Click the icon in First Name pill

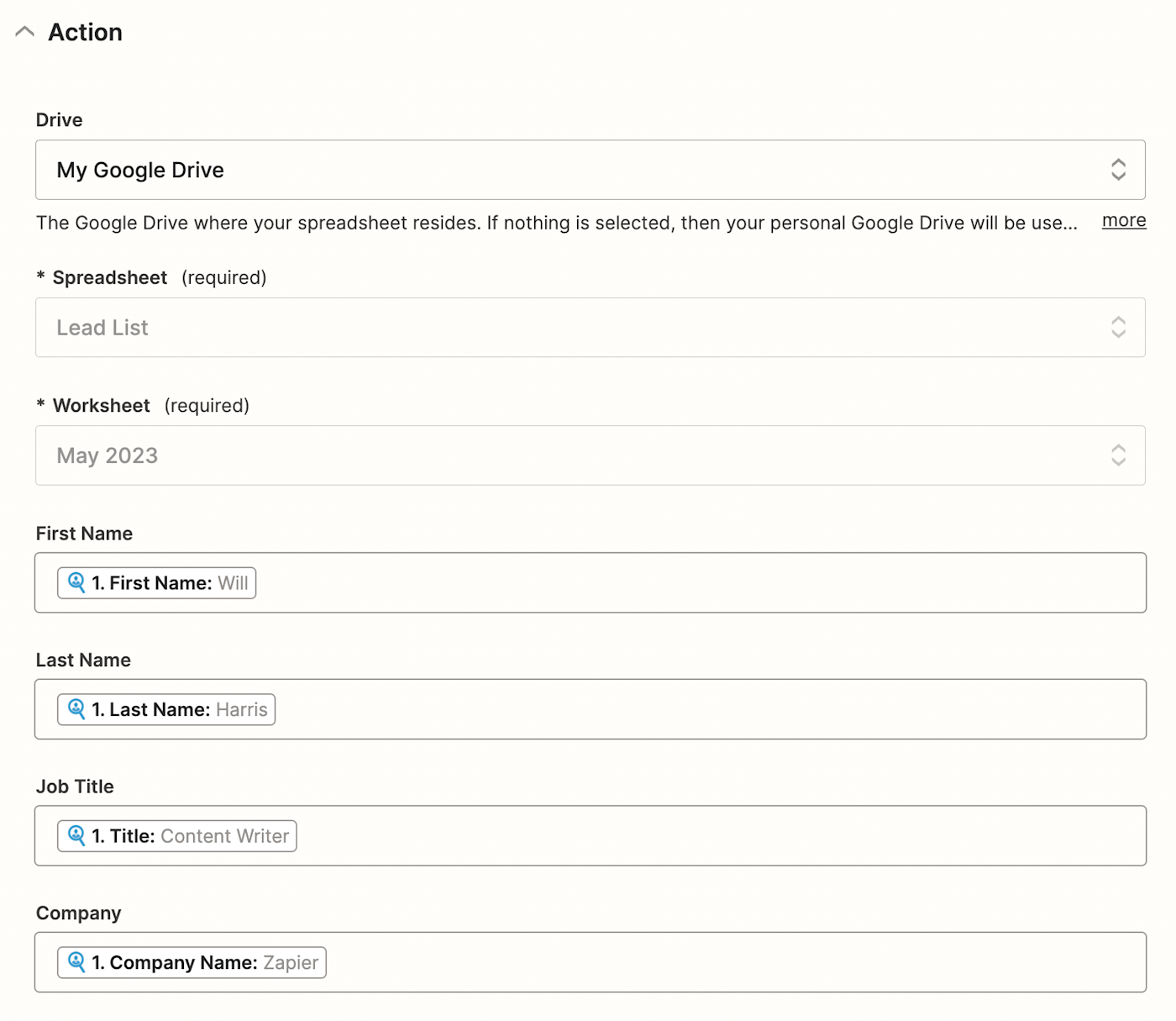click(76, 582)
